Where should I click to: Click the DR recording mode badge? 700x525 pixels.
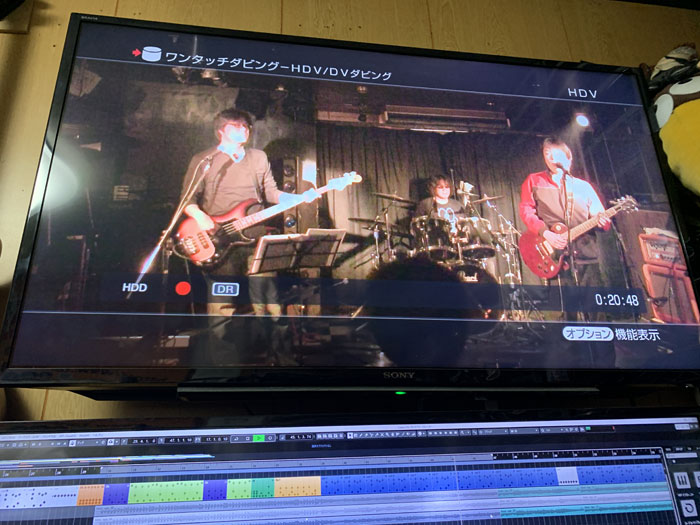[225, 289]
